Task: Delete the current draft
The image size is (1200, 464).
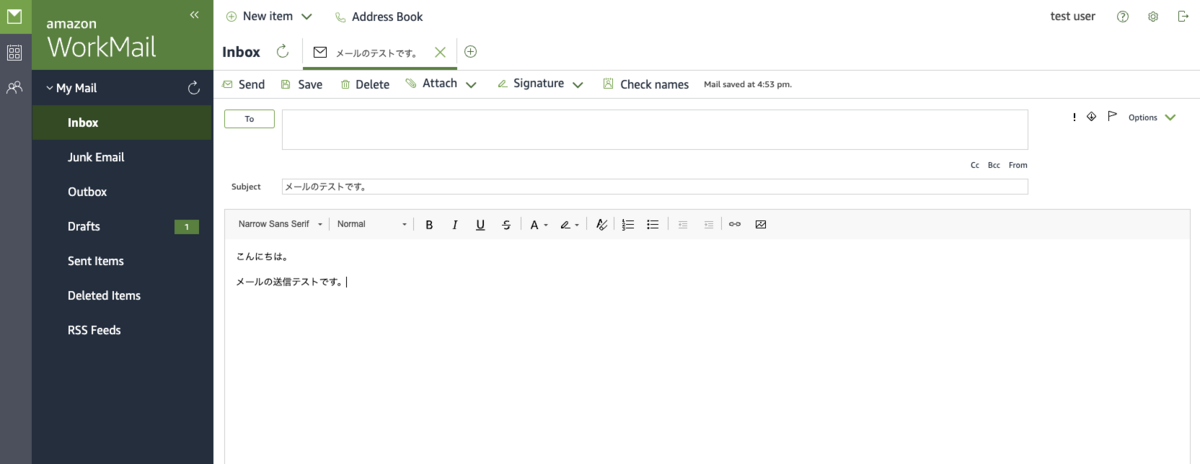Action: 365,85
